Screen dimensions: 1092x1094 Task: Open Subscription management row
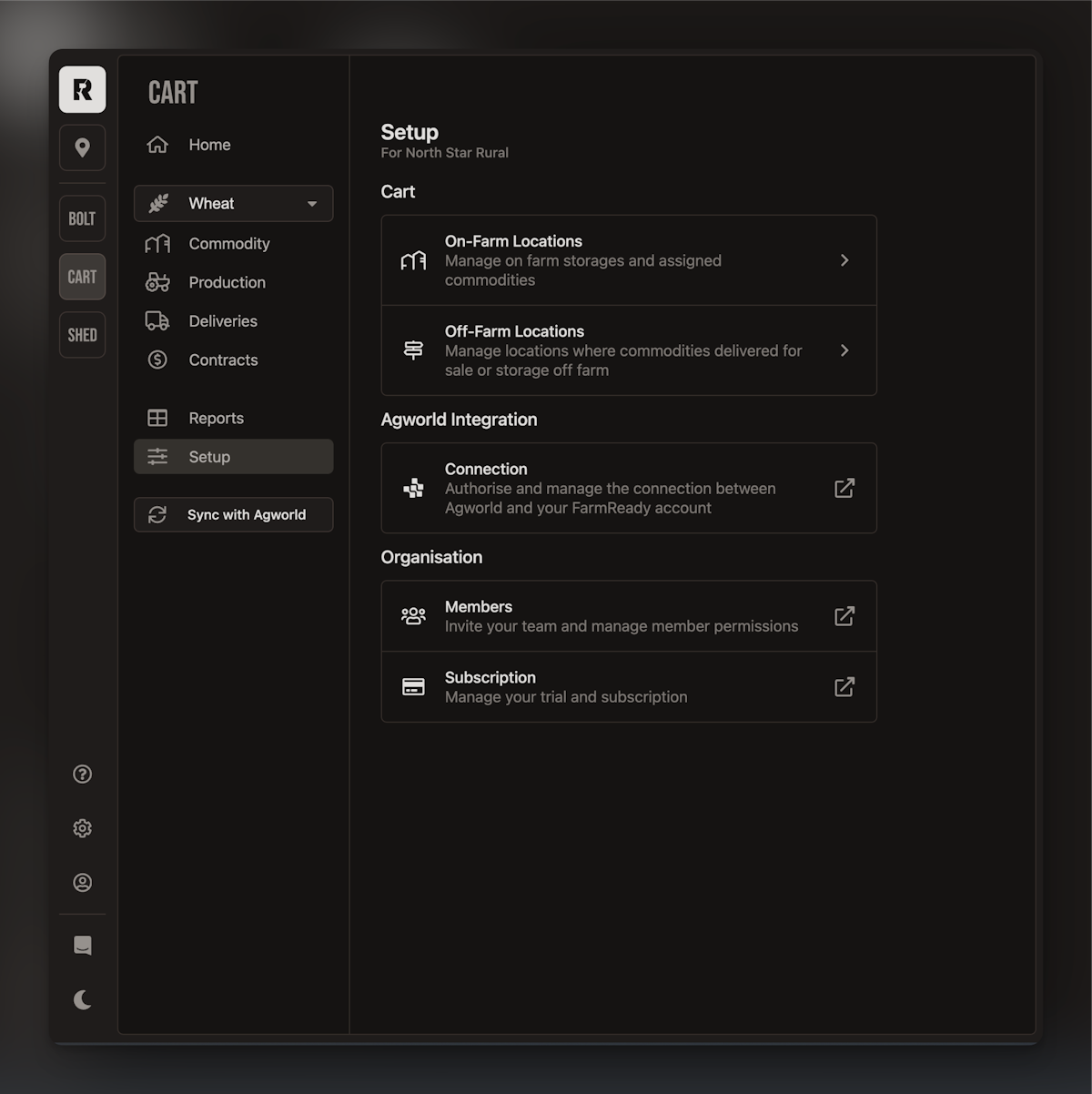628,687
